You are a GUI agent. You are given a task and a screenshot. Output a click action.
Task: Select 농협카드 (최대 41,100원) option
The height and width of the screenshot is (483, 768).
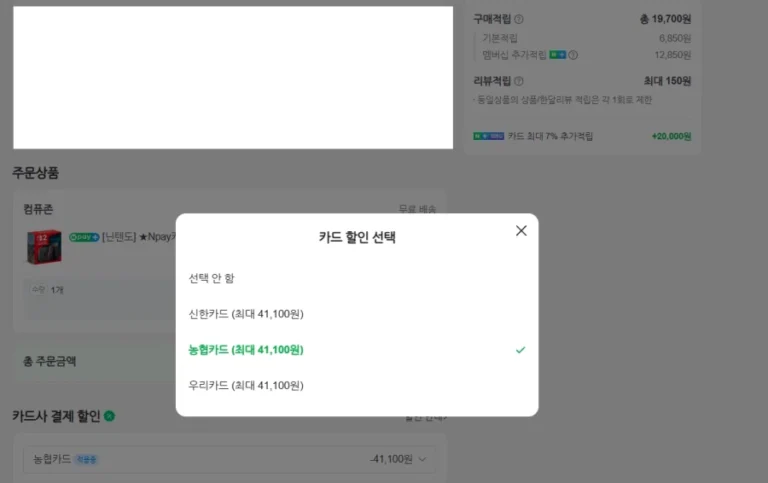pos(246,350)
